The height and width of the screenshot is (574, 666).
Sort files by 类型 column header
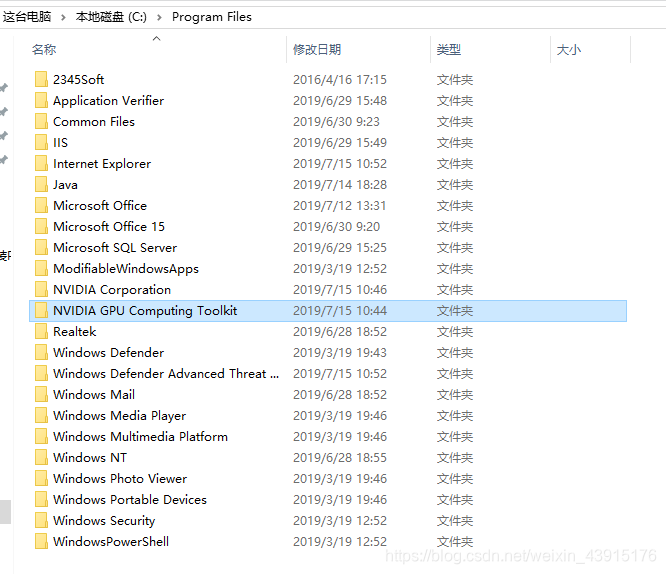(449, 49)
